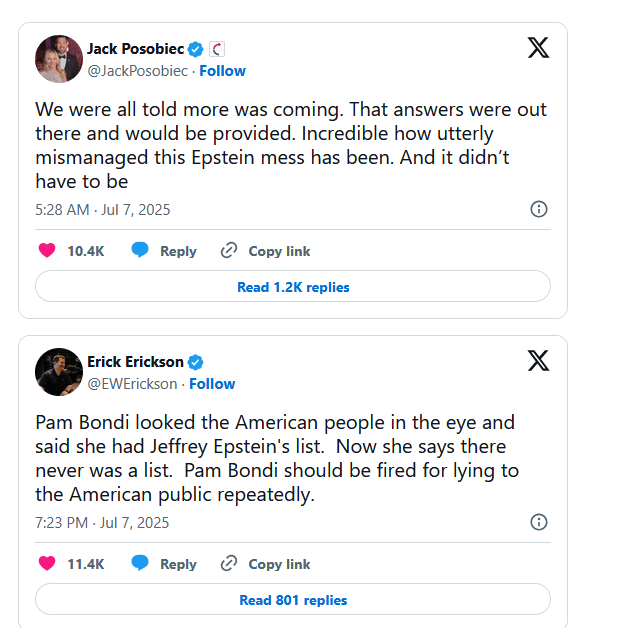Screen dimensions: 619x628
Task: Click the X logo on Erick Erickson's tweet
Action: (538, 360)
